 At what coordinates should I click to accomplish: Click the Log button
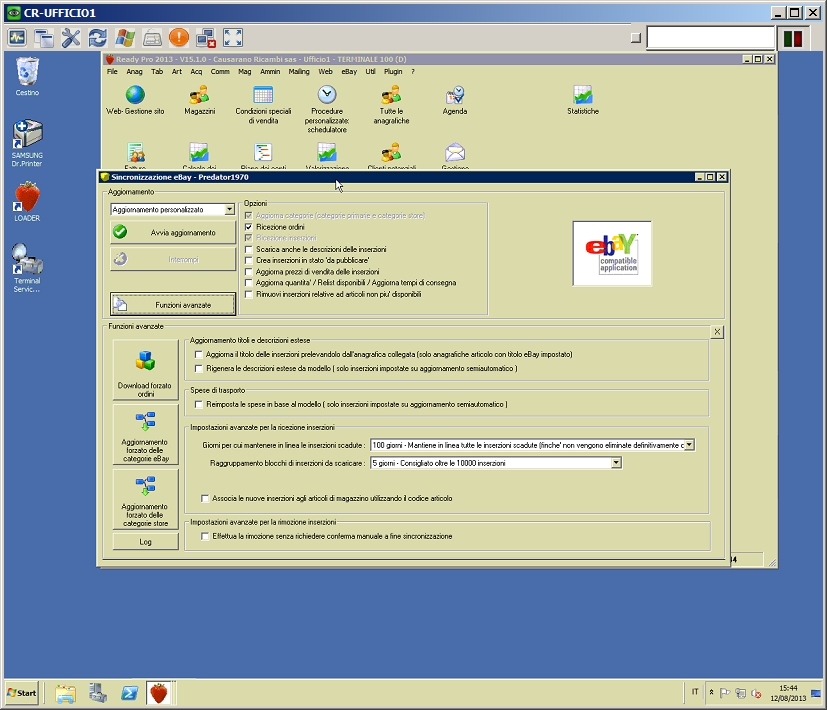[x=145, y=542]
